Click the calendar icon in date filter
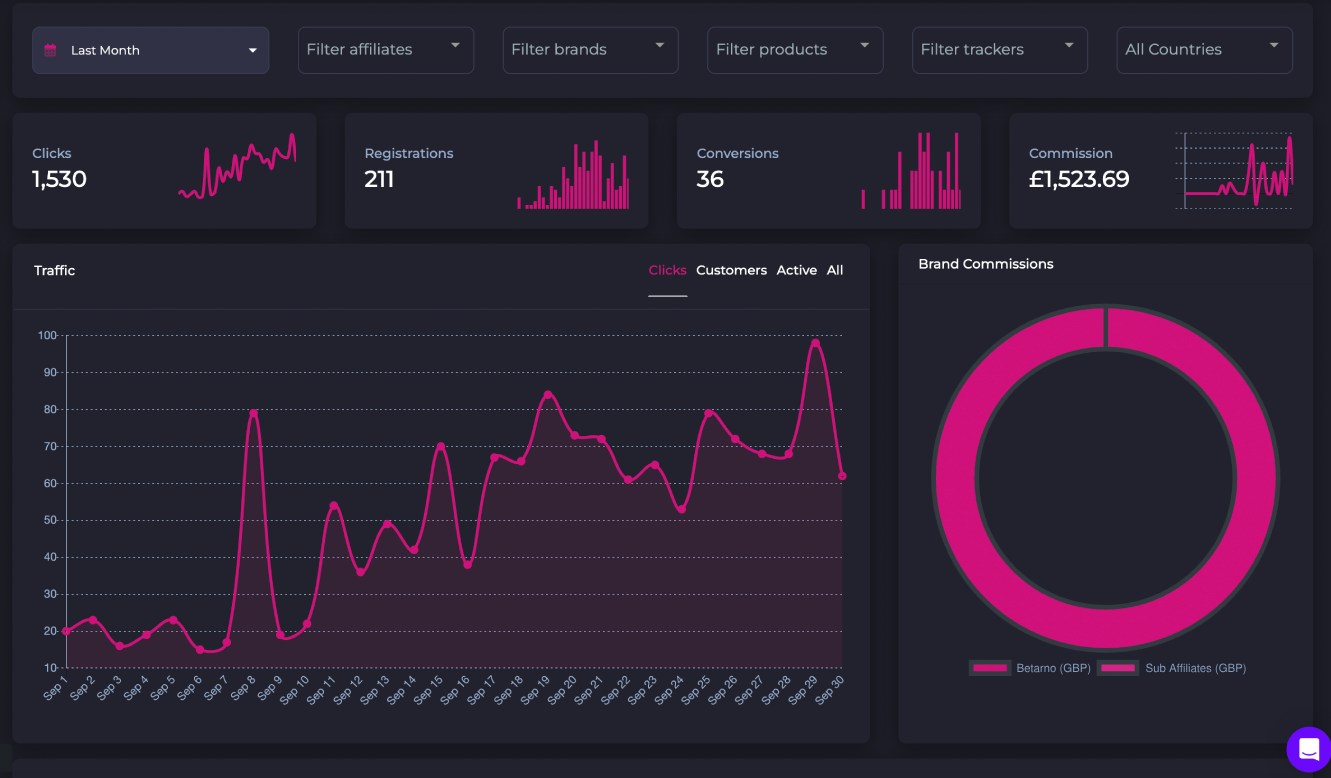 tap(51, 50)
